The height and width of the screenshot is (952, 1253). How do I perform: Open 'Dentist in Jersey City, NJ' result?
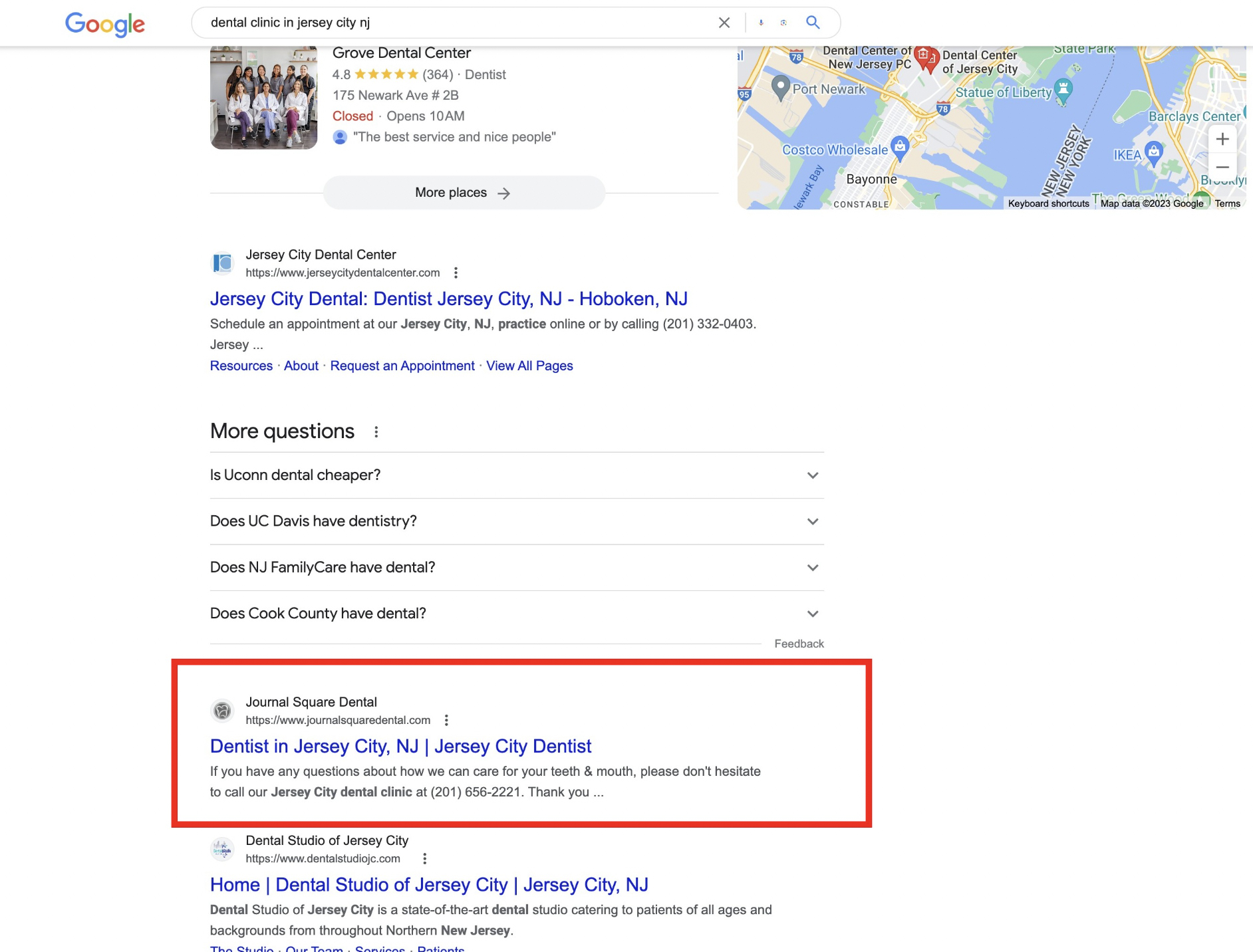[400, 747]
